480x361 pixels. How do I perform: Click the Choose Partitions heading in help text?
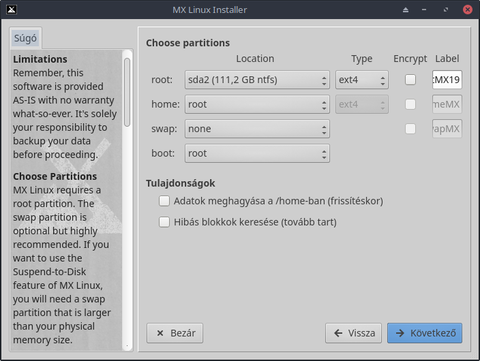[x=55, y=176]
